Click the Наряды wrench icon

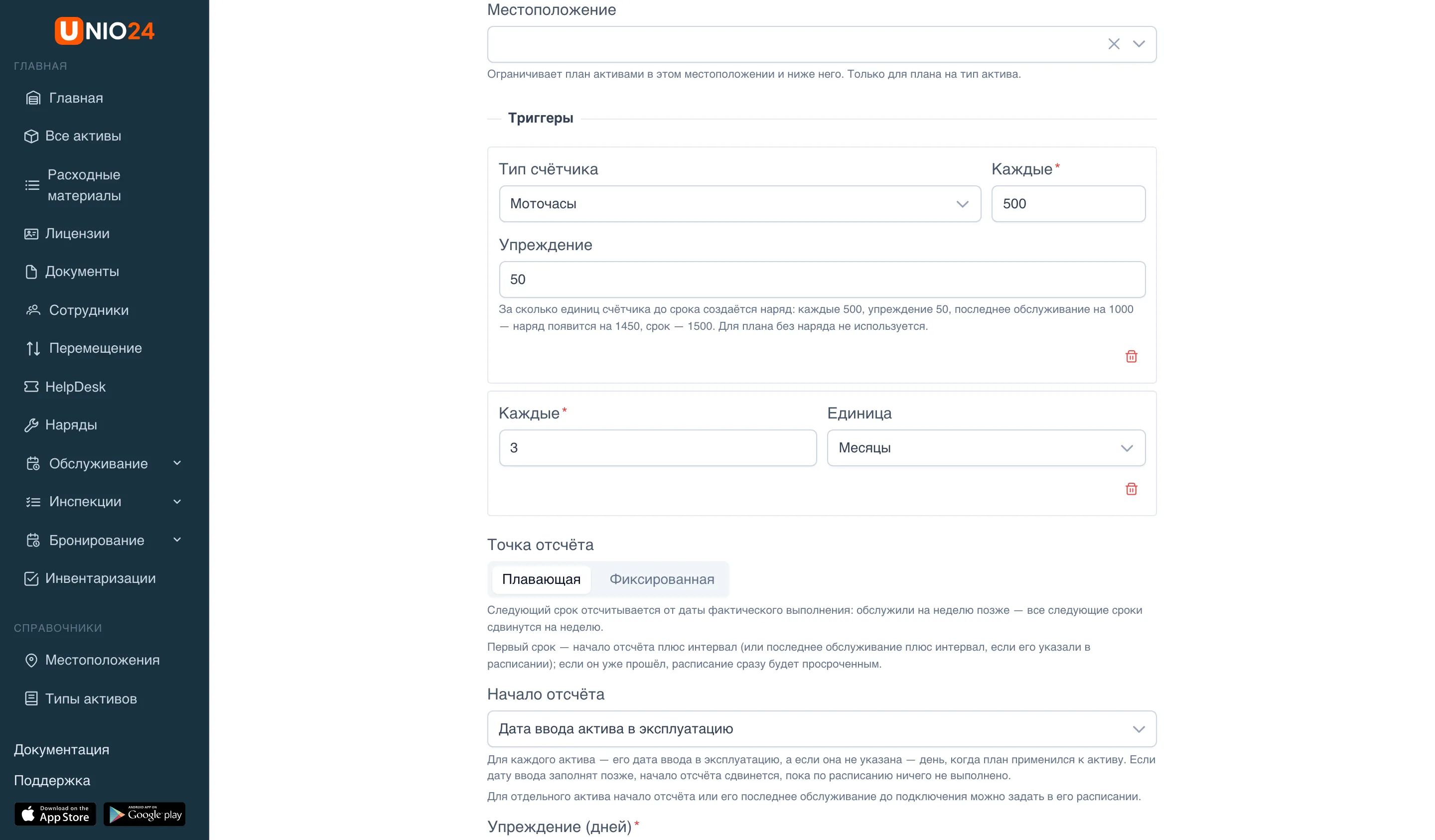point(31,425)
